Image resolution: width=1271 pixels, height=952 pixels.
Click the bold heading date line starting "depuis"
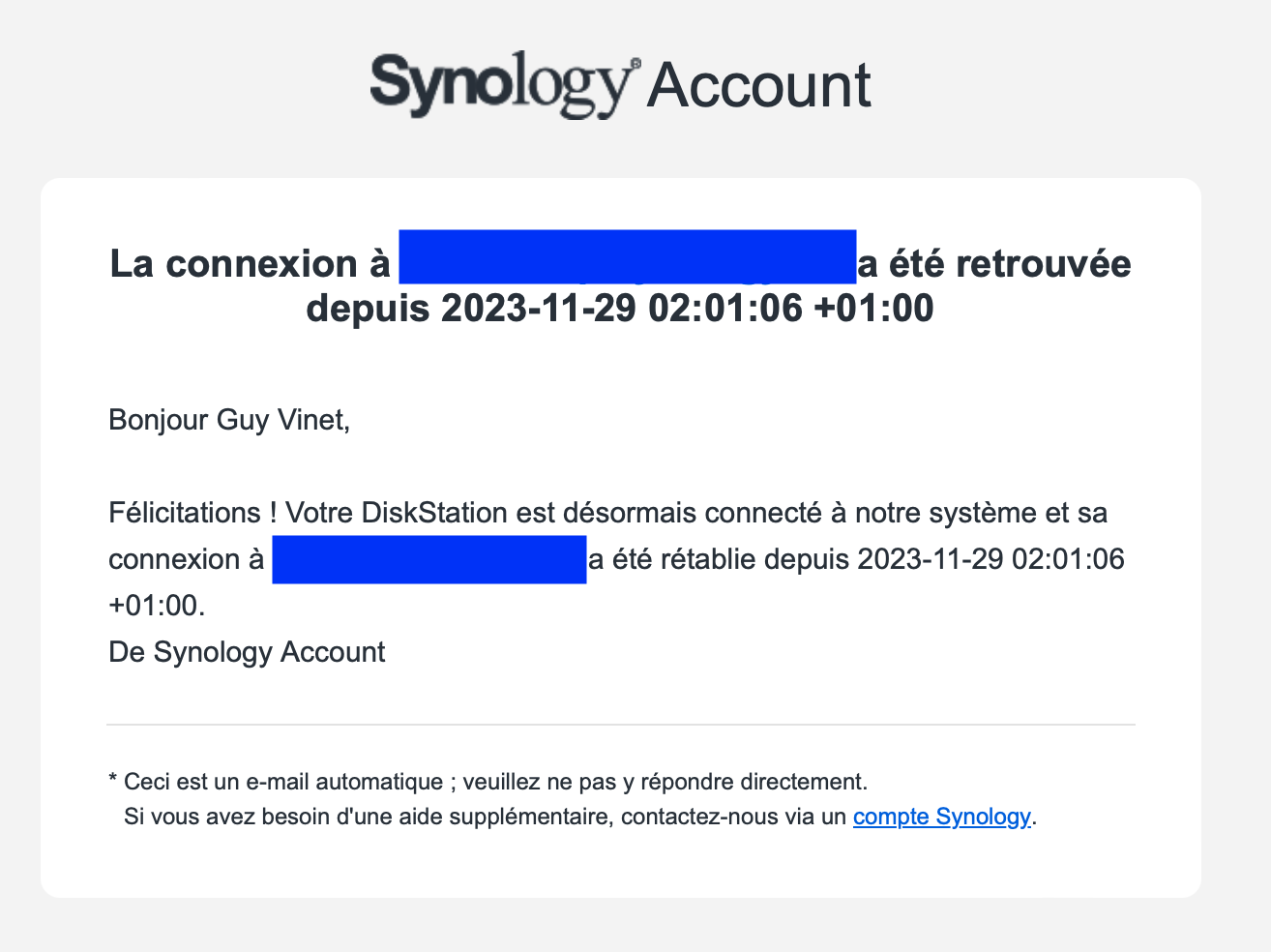[620, 309]
